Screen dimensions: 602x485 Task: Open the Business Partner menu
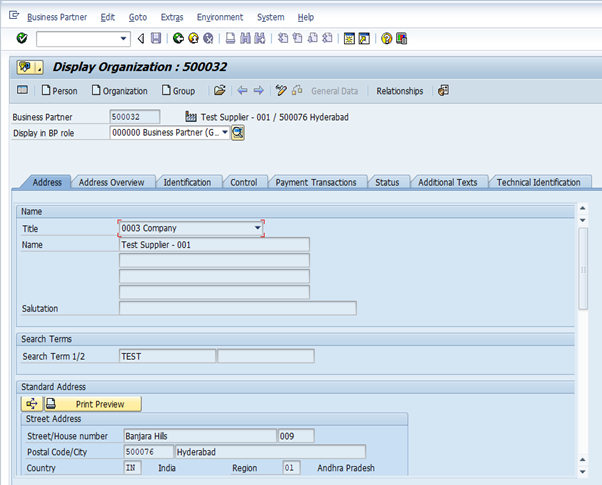pos(57,17)
